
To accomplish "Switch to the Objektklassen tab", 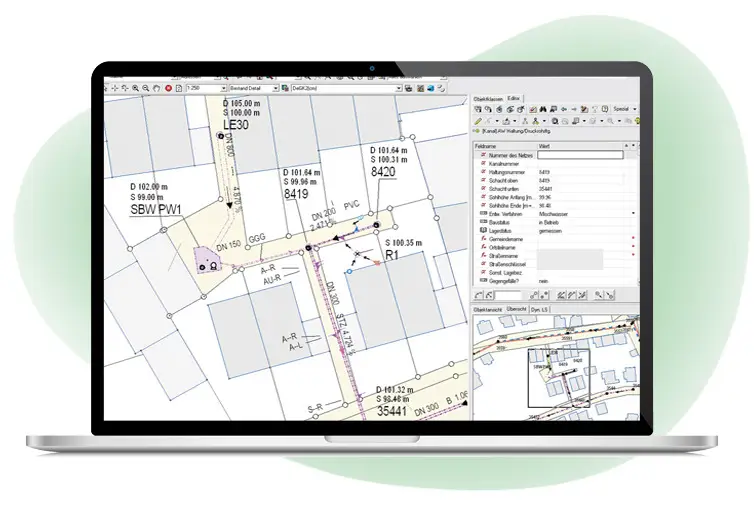I will tap(487, 98).
